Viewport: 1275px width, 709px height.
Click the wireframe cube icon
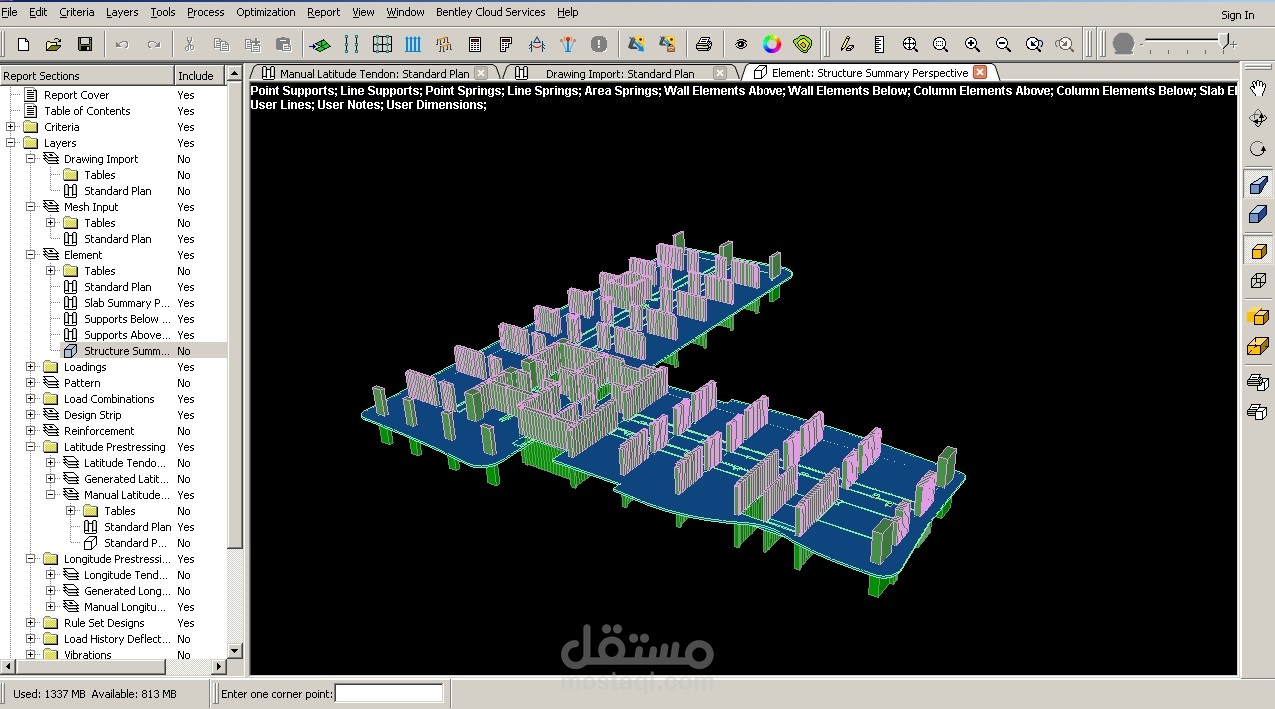[1258, 281]
